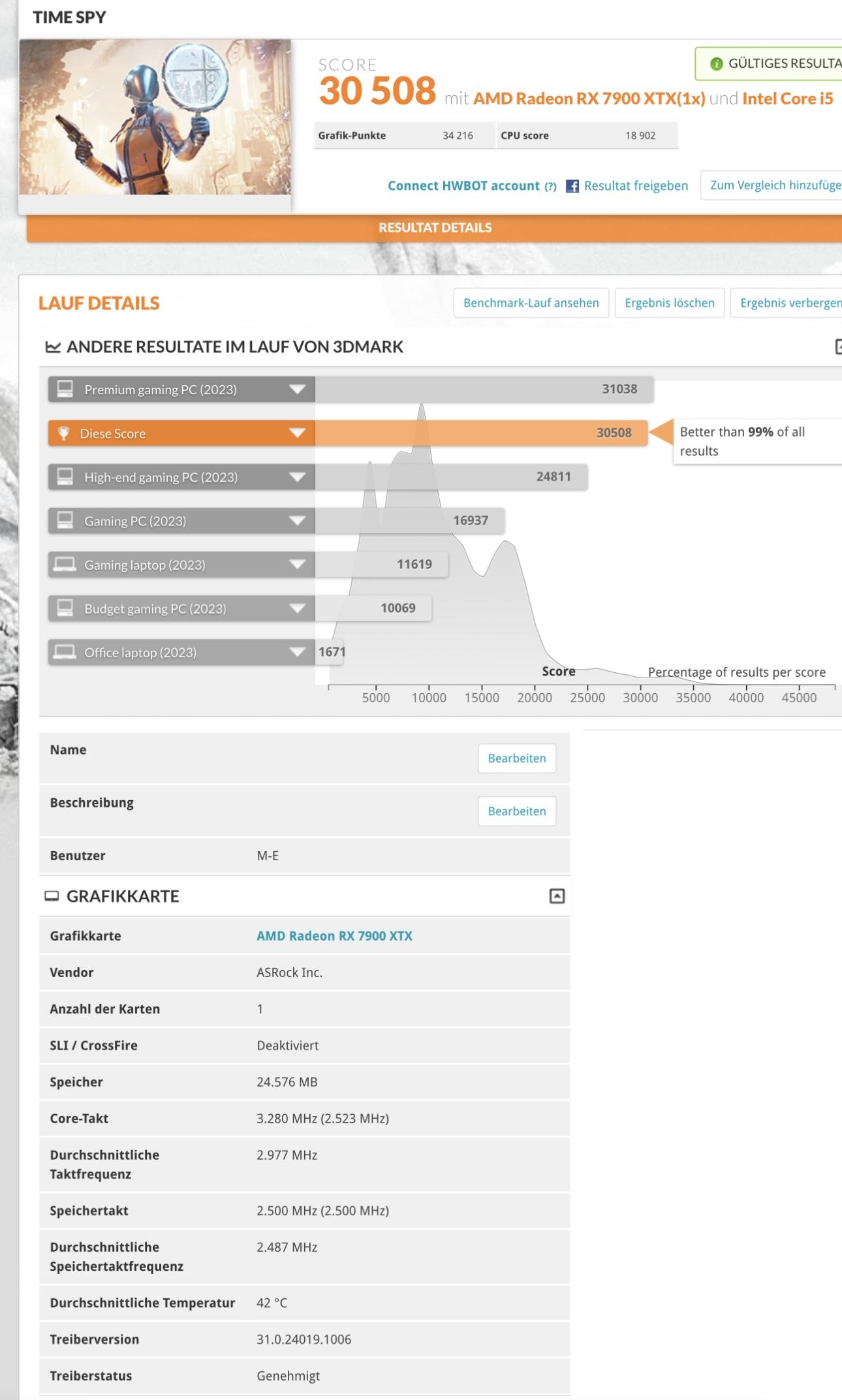Edit the Name field via Bearbeiten
This screenshot has height=1400, width=842.
click(517, 758)
